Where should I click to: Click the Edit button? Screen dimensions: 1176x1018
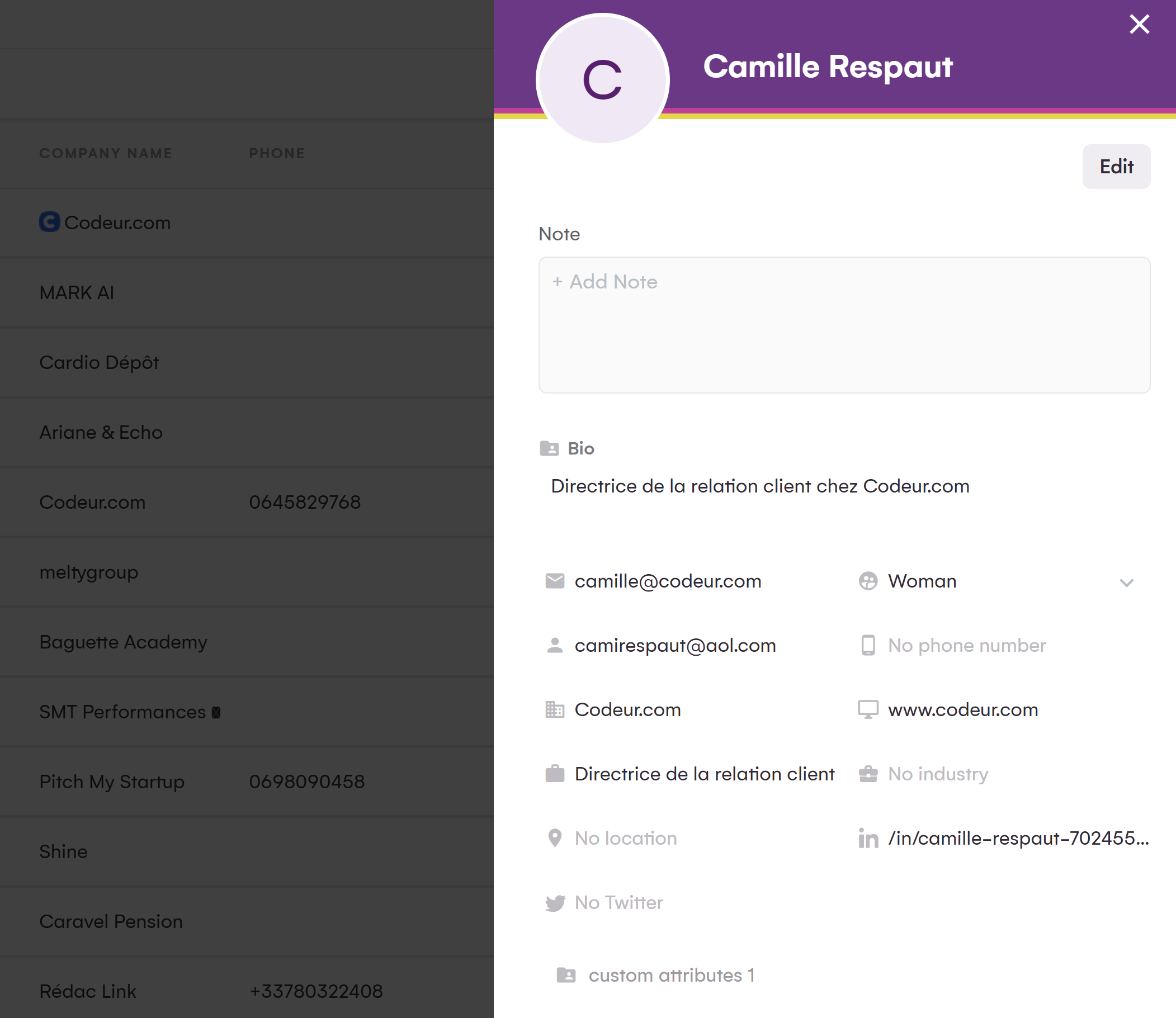[x=1116, y=167]
